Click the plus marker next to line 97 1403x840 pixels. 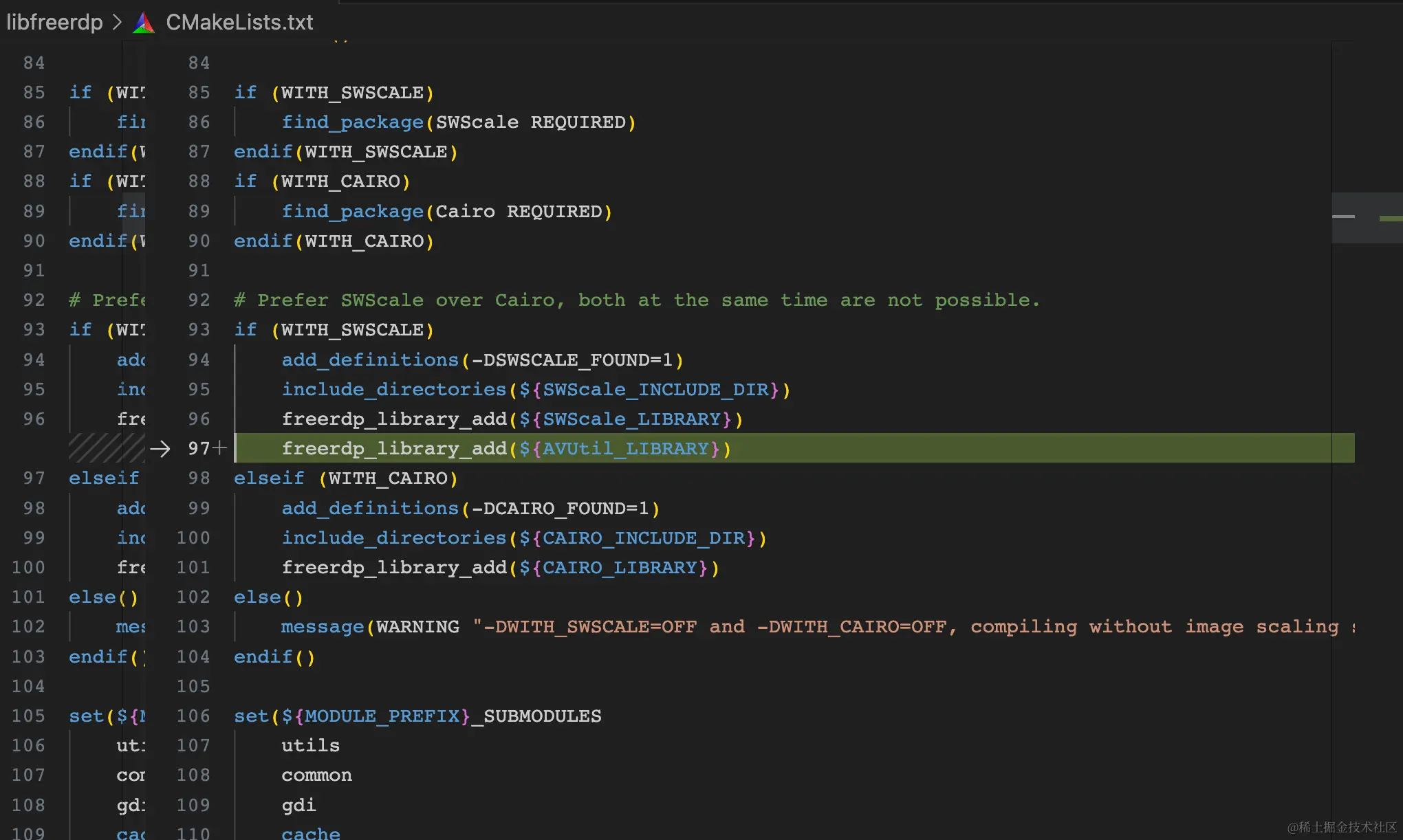tap(219, 448)
